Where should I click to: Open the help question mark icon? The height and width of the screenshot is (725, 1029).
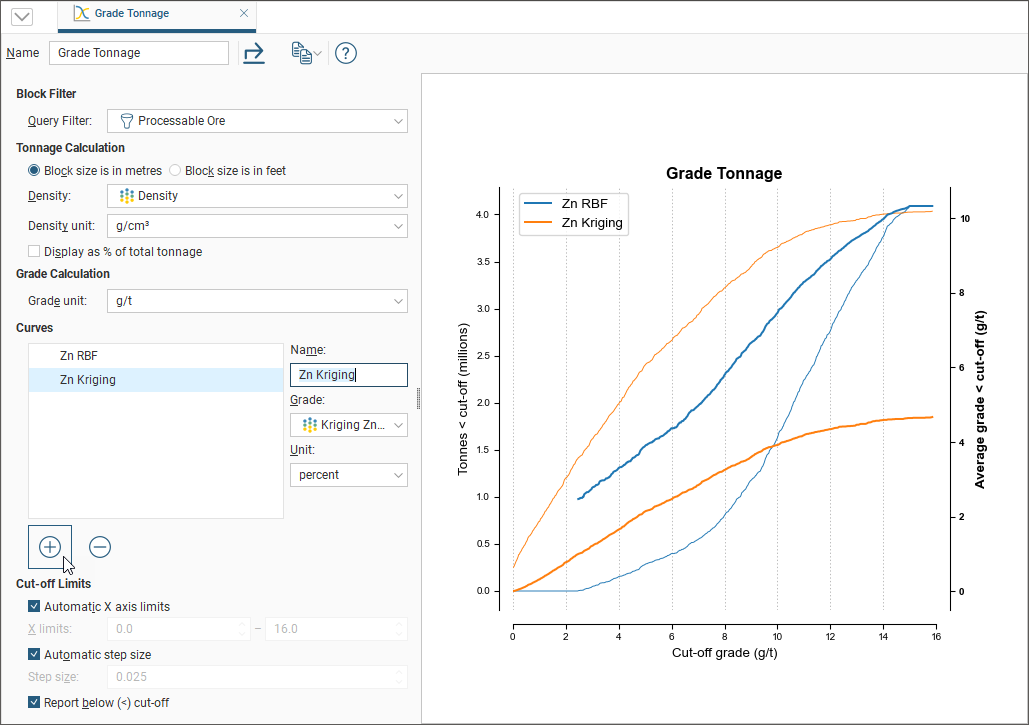pos(345,53)
